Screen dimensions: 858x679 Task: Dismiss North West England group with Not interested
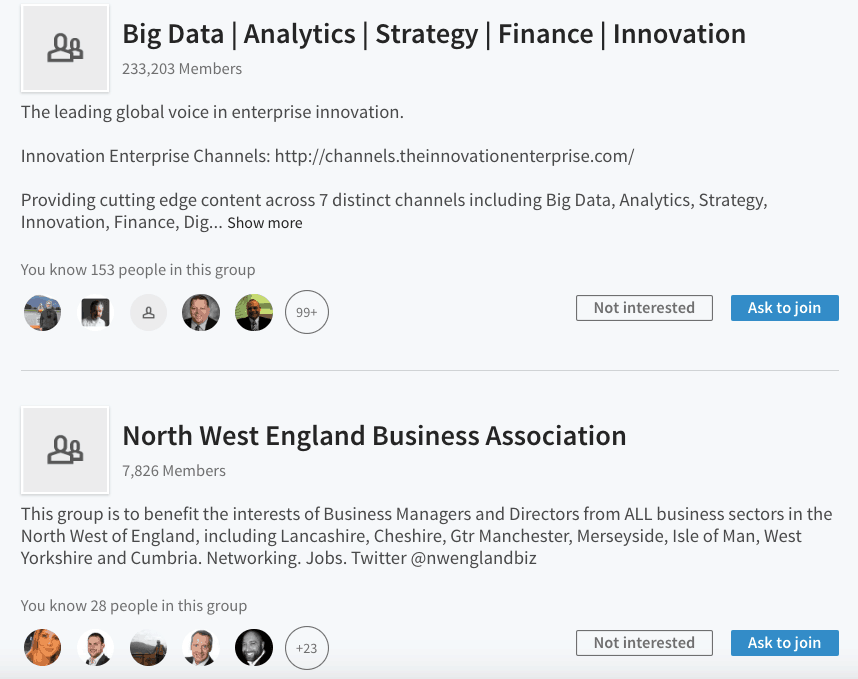[x=644, y=643]
